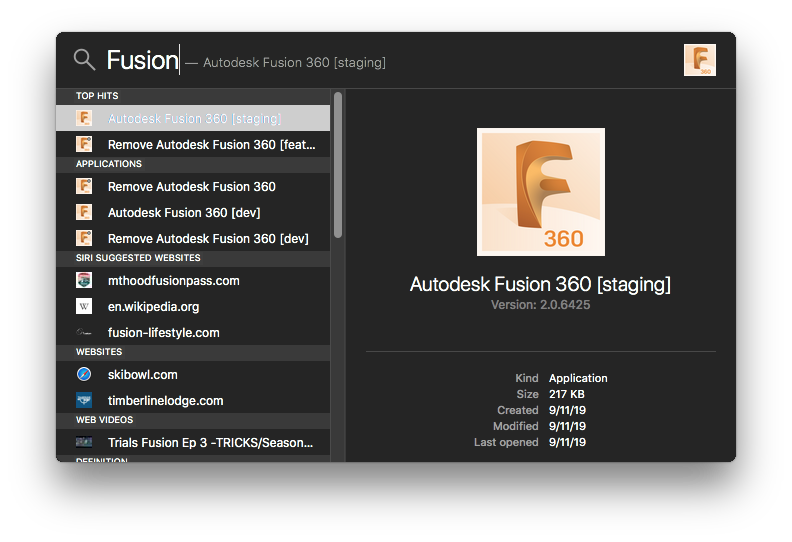Click the Spotlight magnifying glass icon
This screenshot has width=792, height=542.
point(84,60)
